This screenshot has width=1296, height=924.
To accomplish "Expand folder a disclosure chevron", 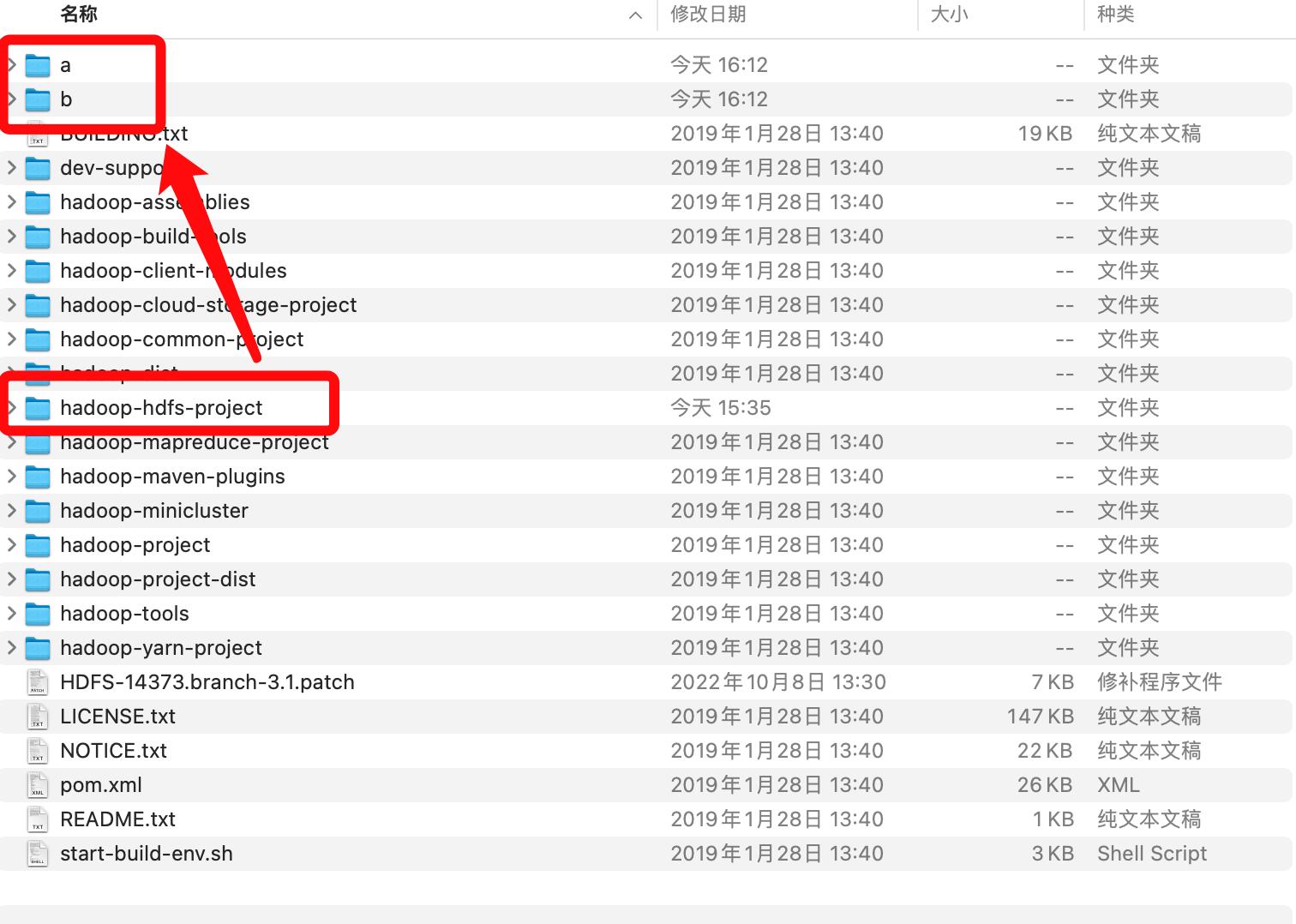I will 12,65.
